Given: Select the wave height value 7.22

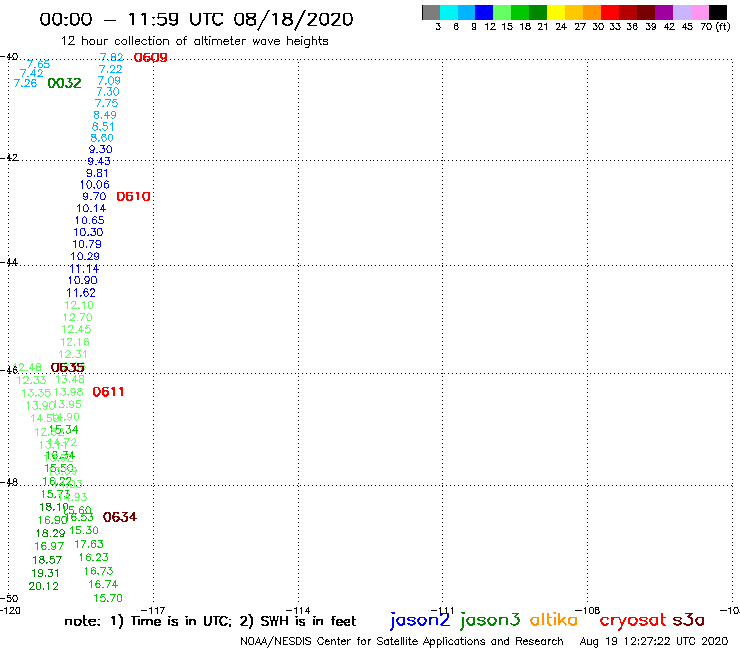Looking at the screenshot, I should pyautogui.click(x=110, y=69).
